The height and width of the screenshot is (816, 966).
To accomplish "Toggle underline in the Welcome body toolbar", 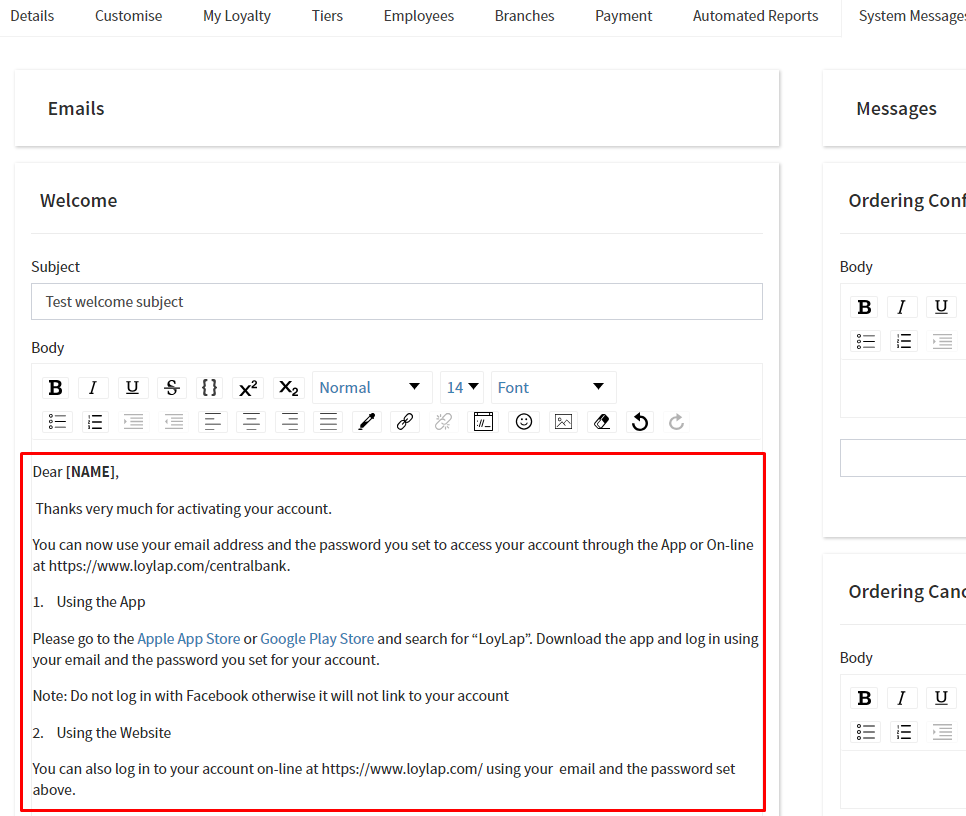I will [132, 387].
